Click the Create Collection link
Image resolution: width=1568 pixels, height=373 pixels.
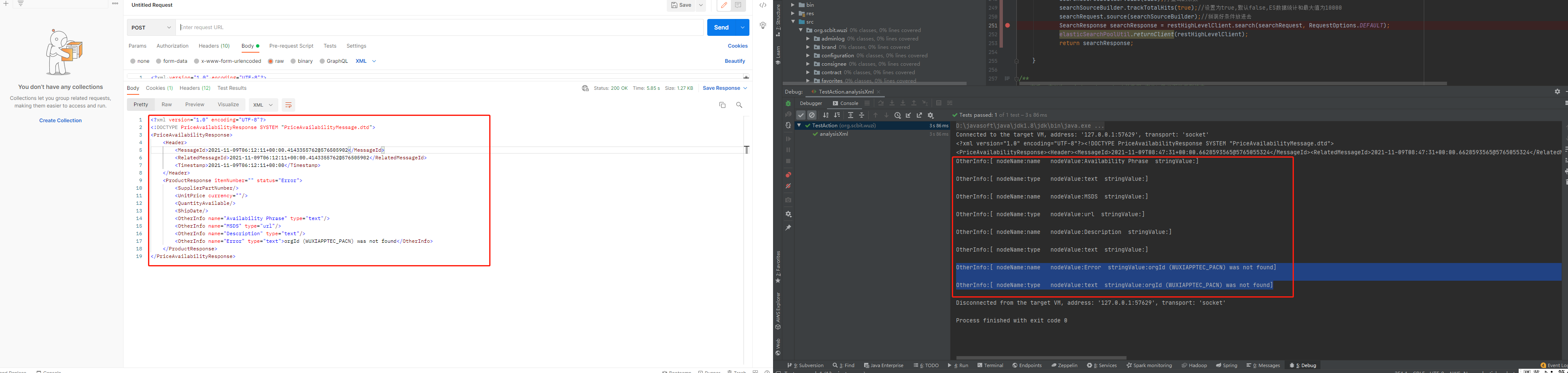(x=60, y=121)
